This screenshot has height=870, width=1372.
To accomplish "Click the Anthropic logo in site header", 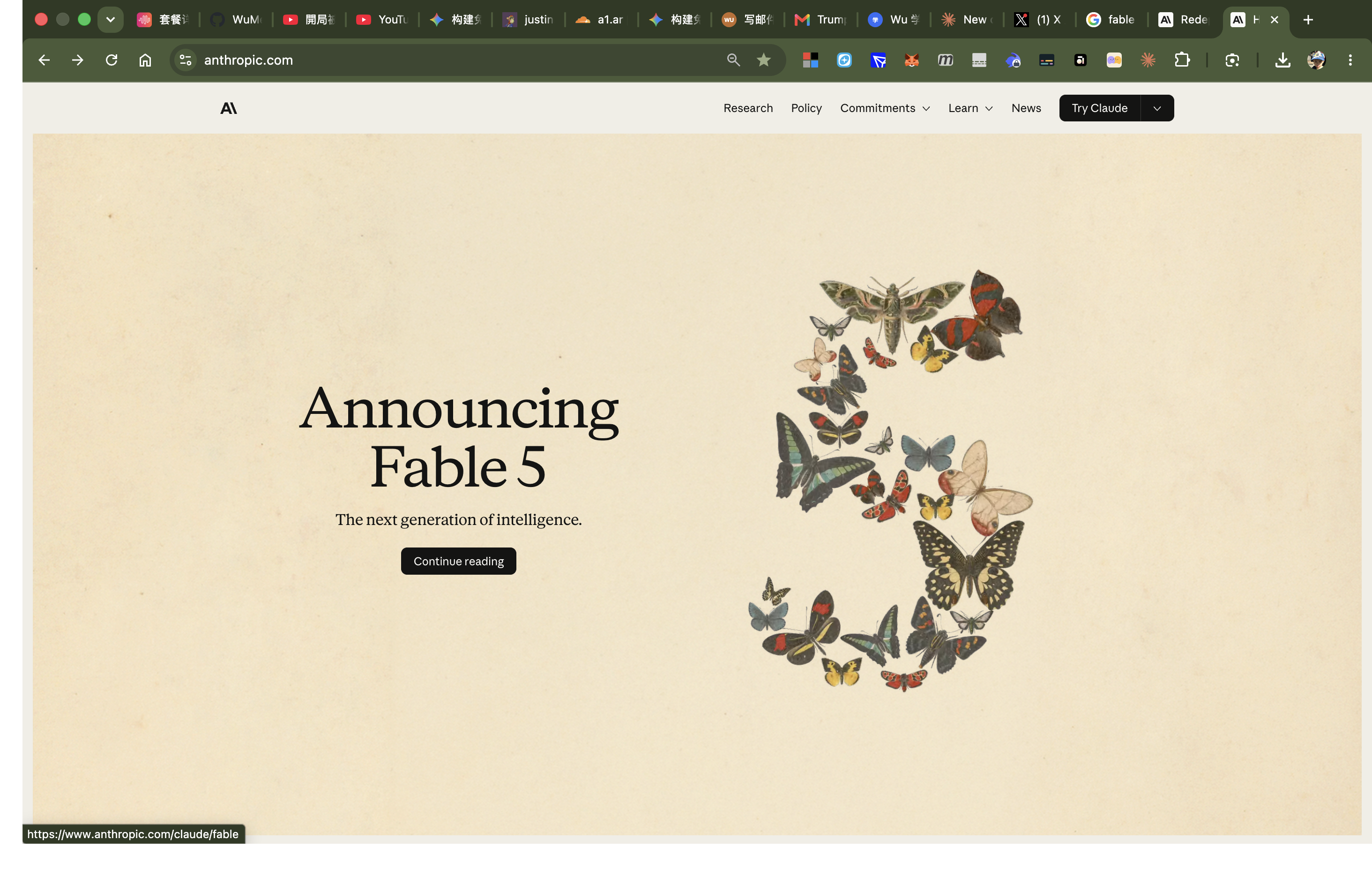I will [x=229, y=108].
